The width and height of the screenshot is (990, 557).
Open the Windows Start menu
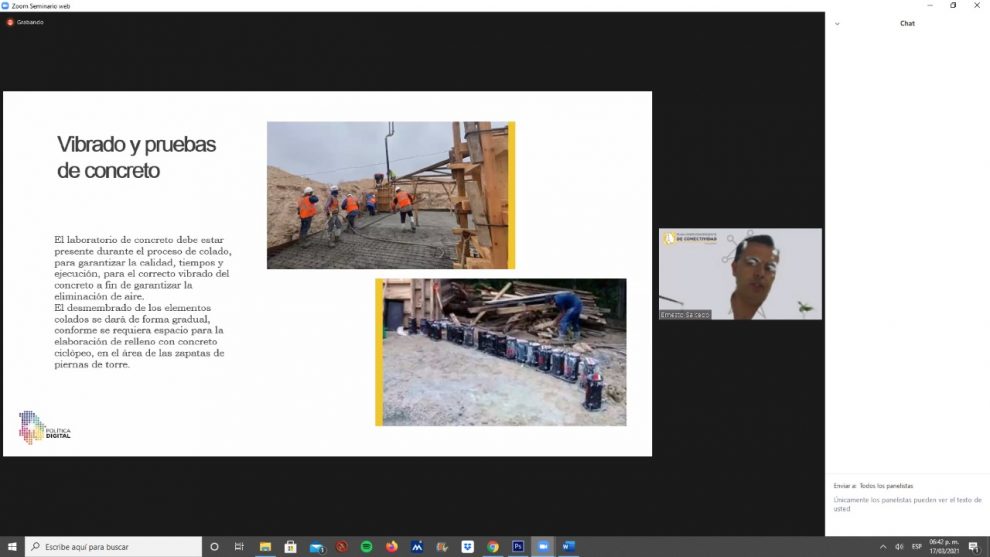pos(12,547)
